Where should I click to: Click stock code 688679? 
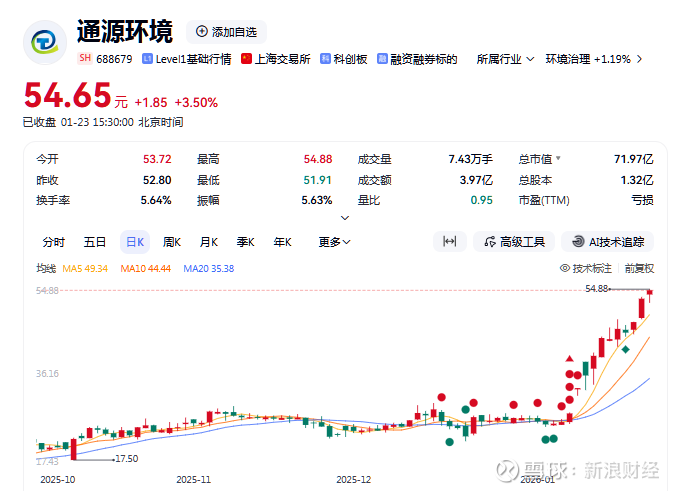114,59
